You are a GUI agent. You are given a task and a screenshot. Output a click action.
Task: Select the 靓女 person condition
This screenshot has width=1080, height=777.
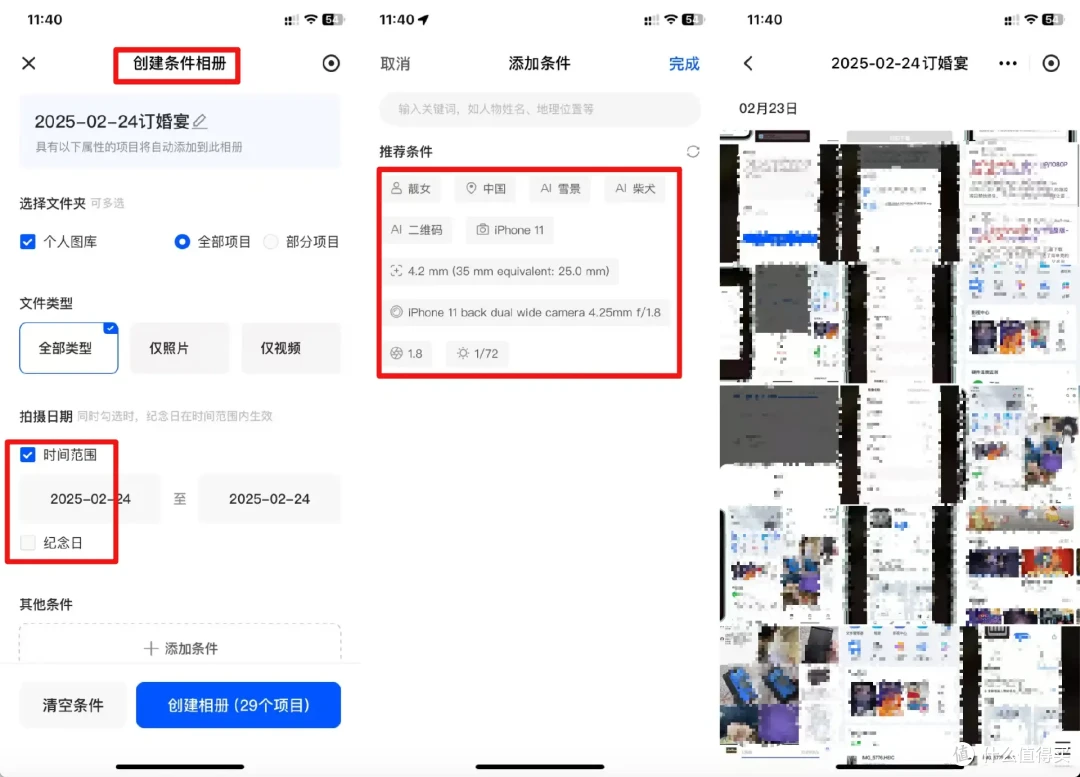coord(411,189)
